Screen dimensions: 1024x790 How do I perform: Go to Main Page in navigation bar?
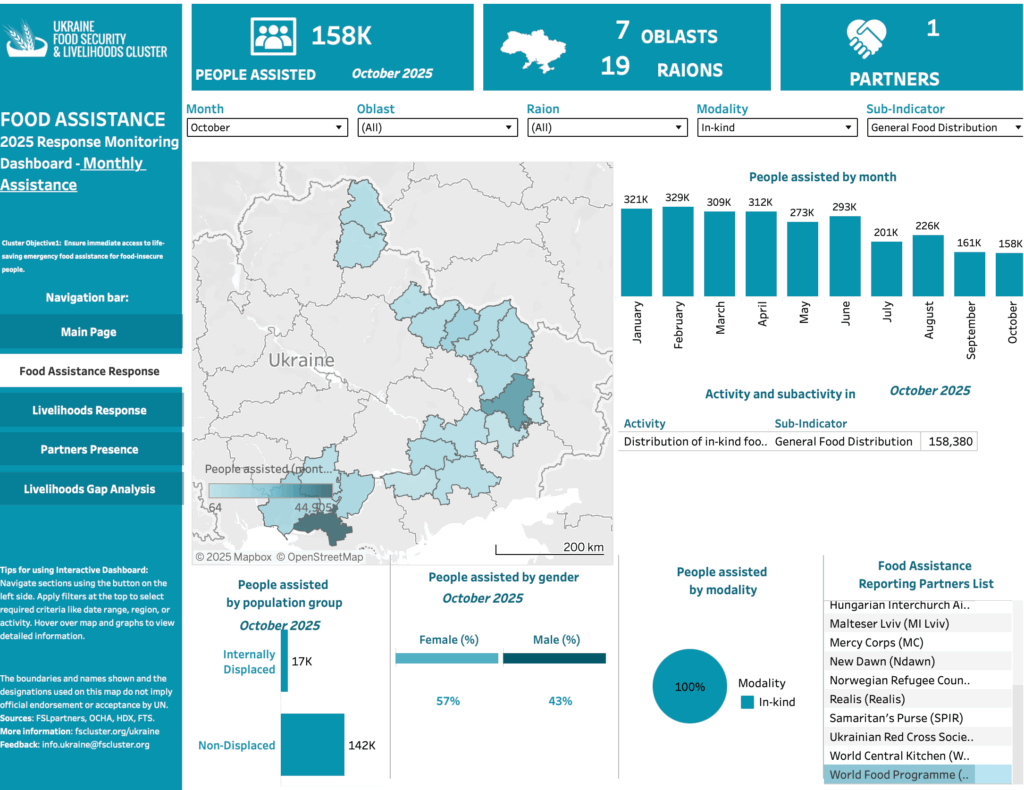click(90, 332)
